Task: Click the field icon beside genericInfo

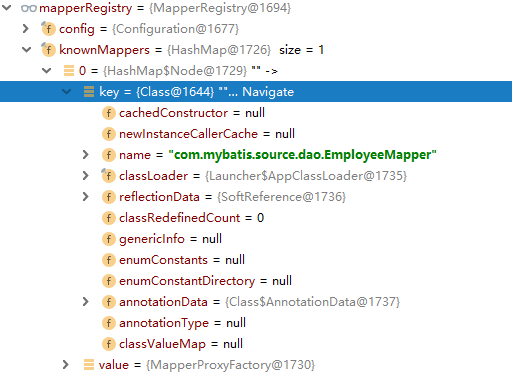Action: pos(109,239)
